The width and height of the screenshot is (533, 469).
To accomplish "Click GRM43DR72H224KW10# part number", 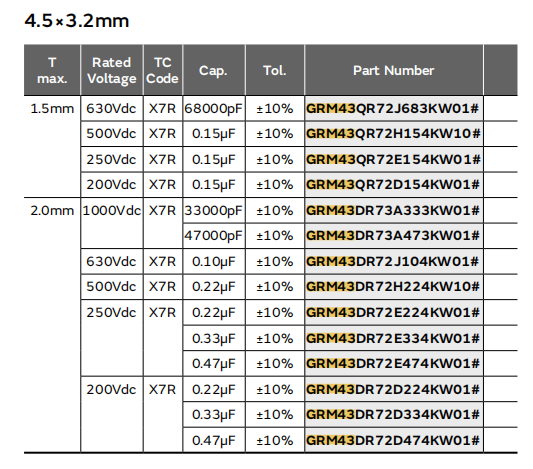I will (393, 287).
